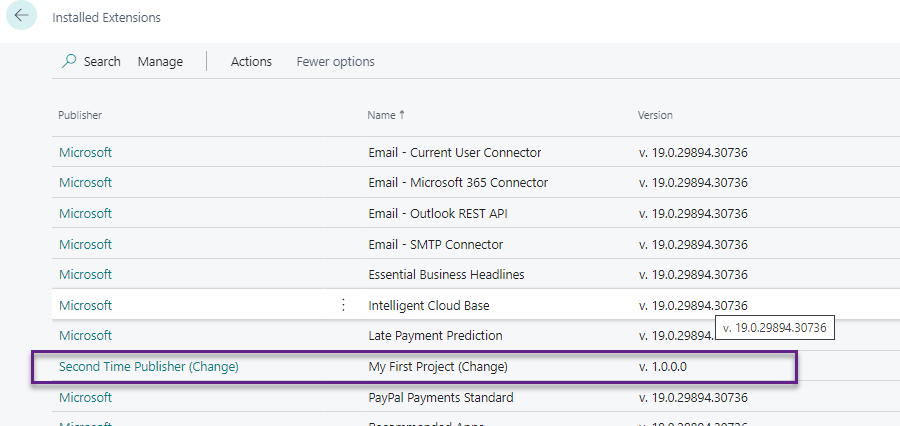The width and height of the screenshot is (900, 426).
Task: Click the Search magnifier icon
Action: [69, 61]
